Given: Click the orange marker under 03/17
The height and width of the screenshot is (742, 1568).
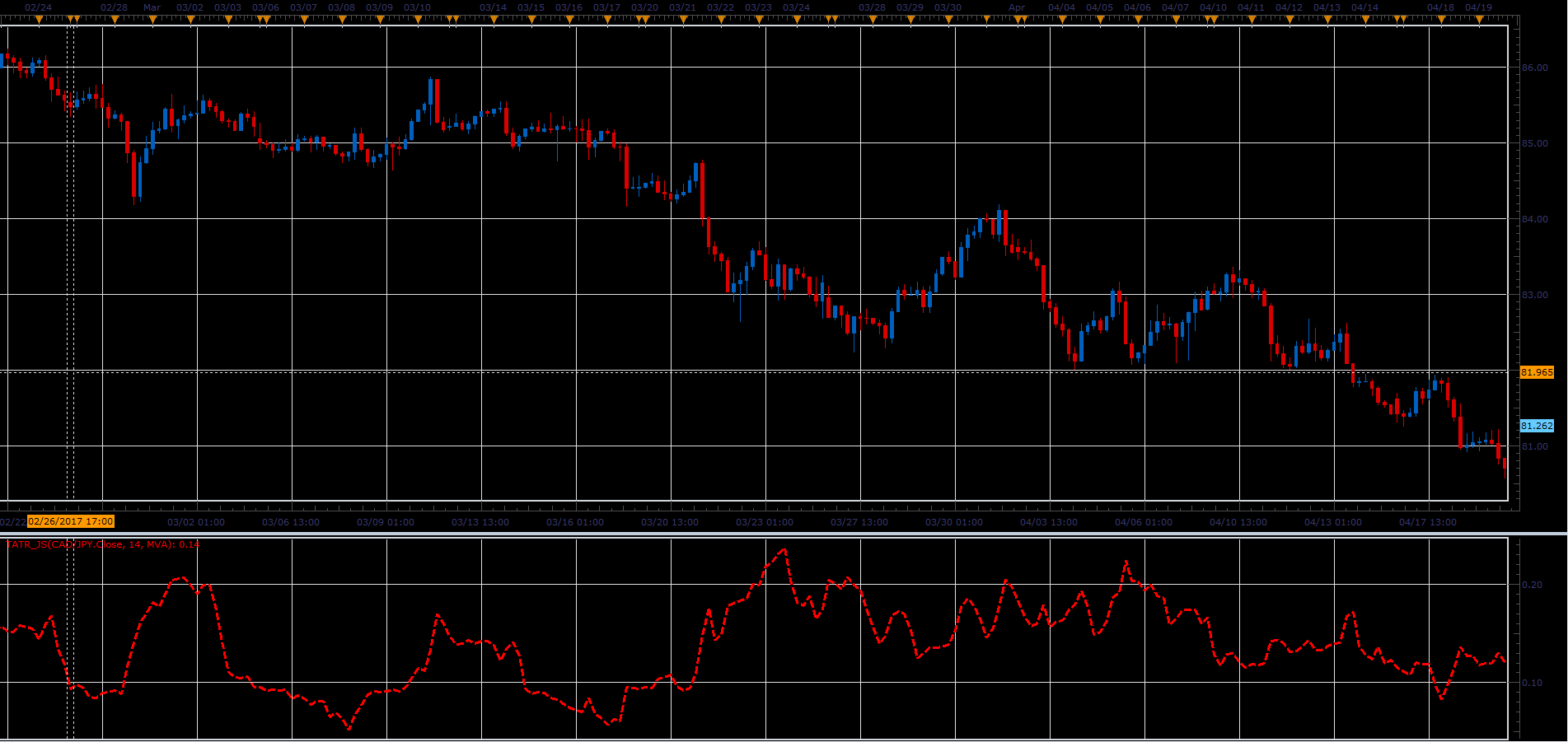Looking at the screenshot, I should pyautogui.click(x=607, y=19).
